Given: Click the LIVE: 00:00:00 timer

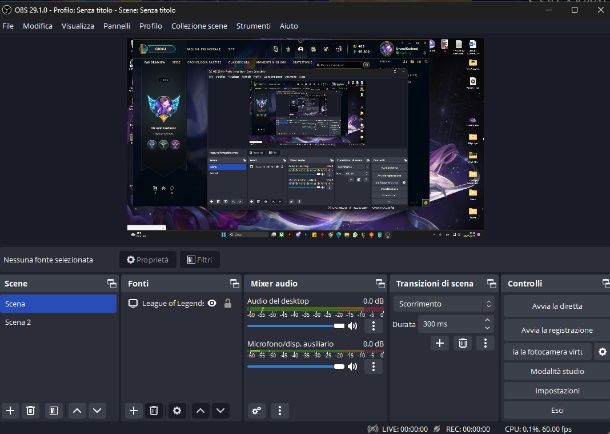Looking at the screenshot, I should click(x=405, y=429).
